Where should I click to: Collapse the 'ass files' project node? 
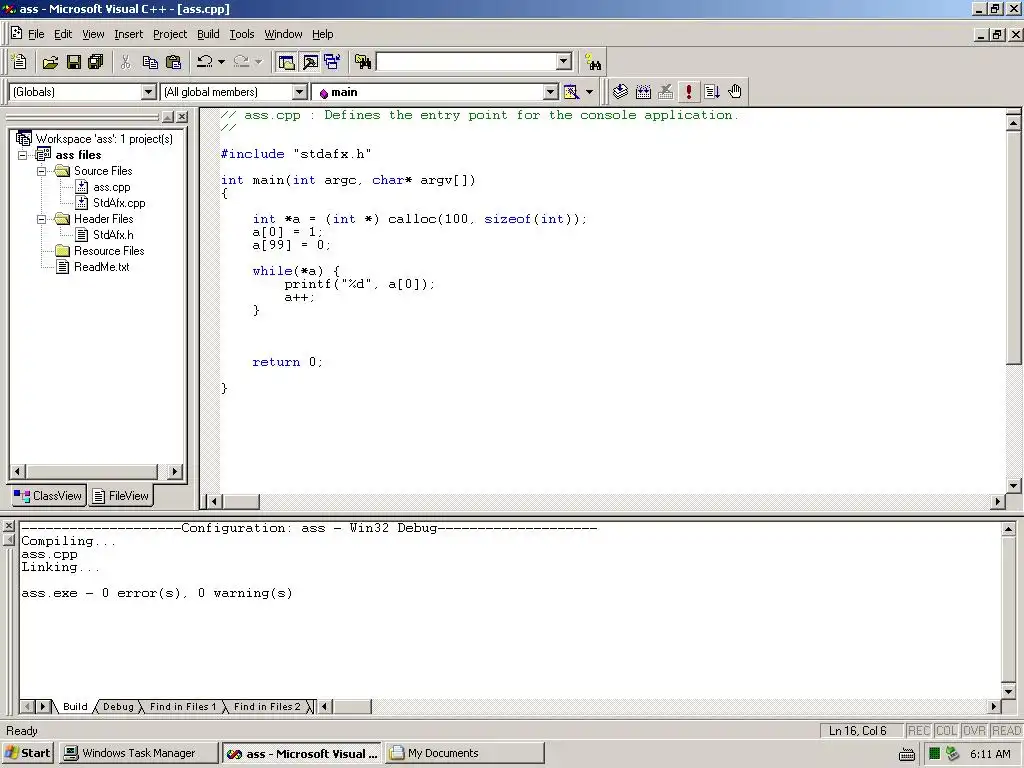tap(23, 155)
